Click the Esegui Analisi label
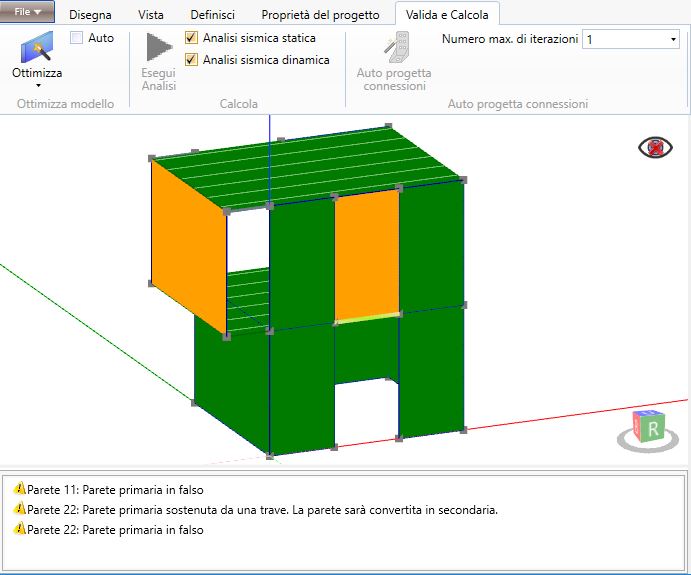The width and height of the screenshot is (691, 575). click(x=159, y=79)
